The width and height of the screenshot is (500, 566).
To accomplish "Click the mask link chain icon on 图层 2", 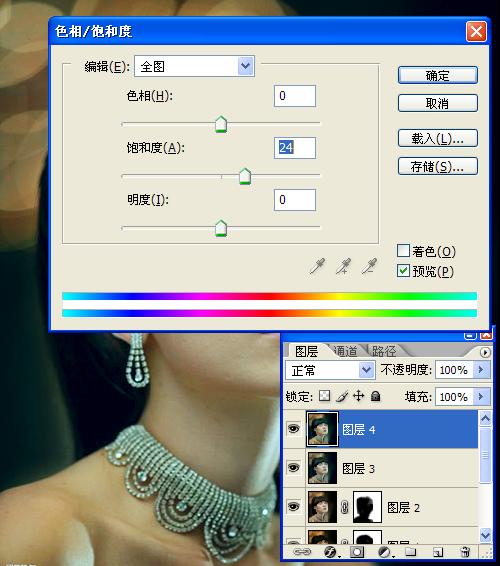I will point(344,507).
